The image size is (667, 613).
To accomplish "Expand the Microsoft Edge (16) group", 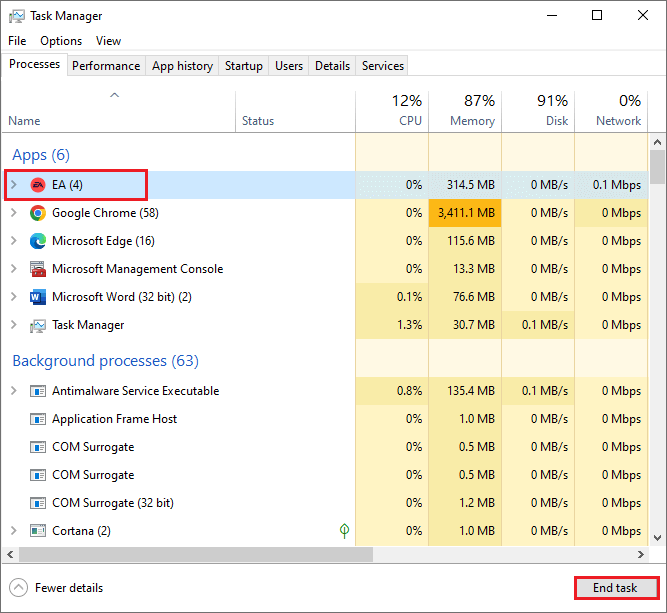I will [x=14, y=241].
